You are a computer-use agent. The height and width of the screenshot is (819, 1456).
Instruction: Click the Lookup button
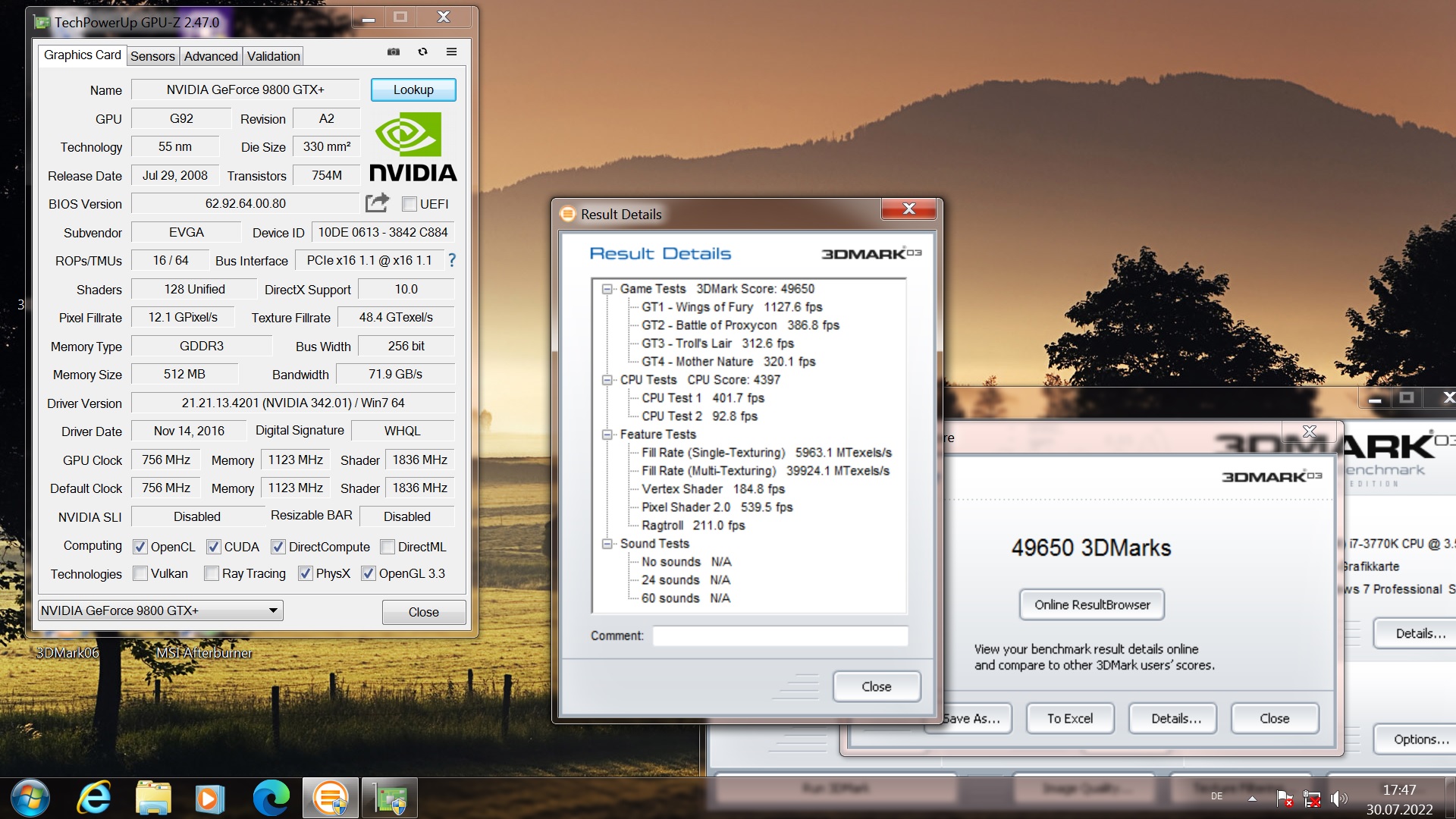[x=413, y=89]
